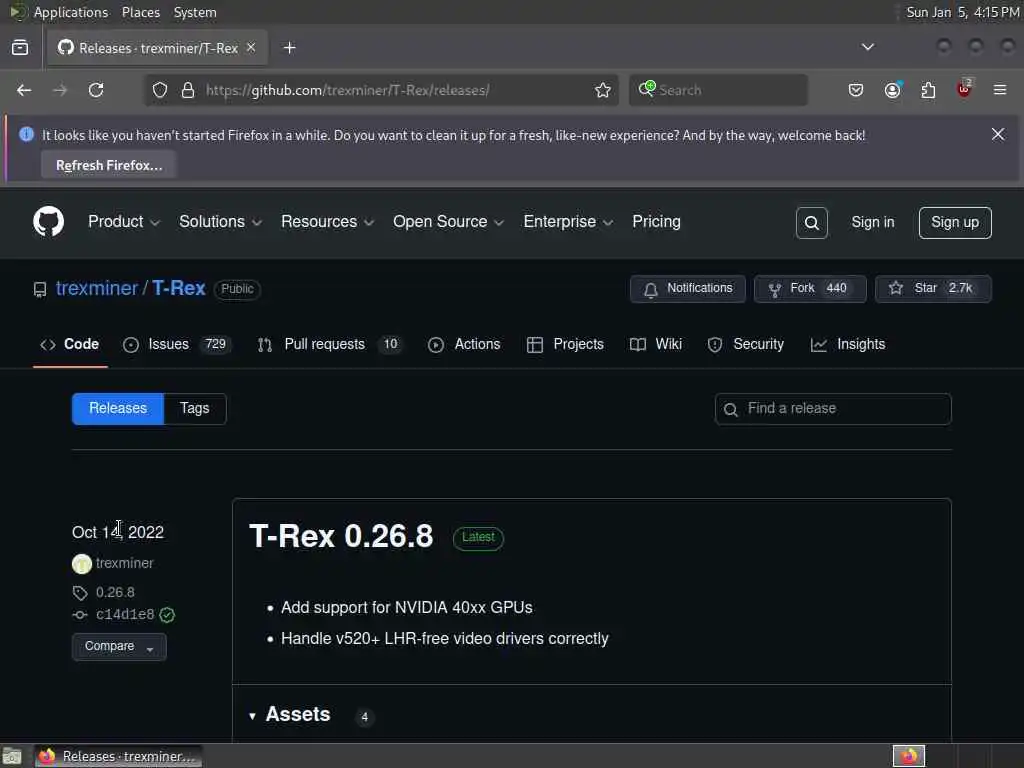Click the clock Sun Jan 5
Screen dimensions: 1024x768
point(963,12)
